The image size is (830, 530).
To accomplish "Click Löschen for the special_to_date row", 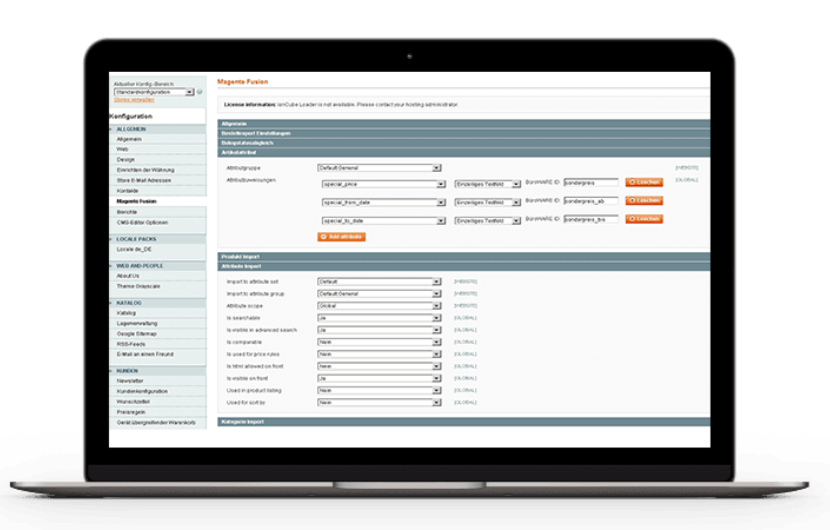I will [x=644, y=219].
